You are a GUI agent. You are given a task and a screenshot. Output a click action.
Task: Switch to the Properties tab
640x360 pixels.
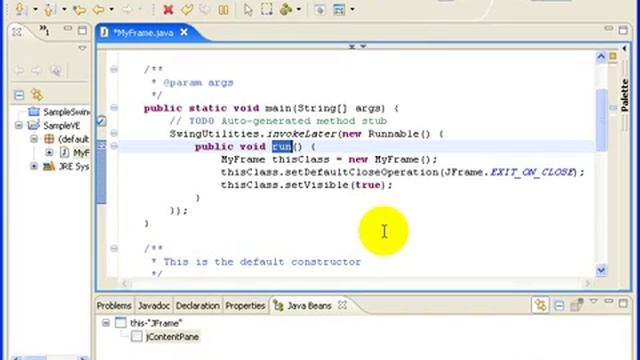coord(245,305)
